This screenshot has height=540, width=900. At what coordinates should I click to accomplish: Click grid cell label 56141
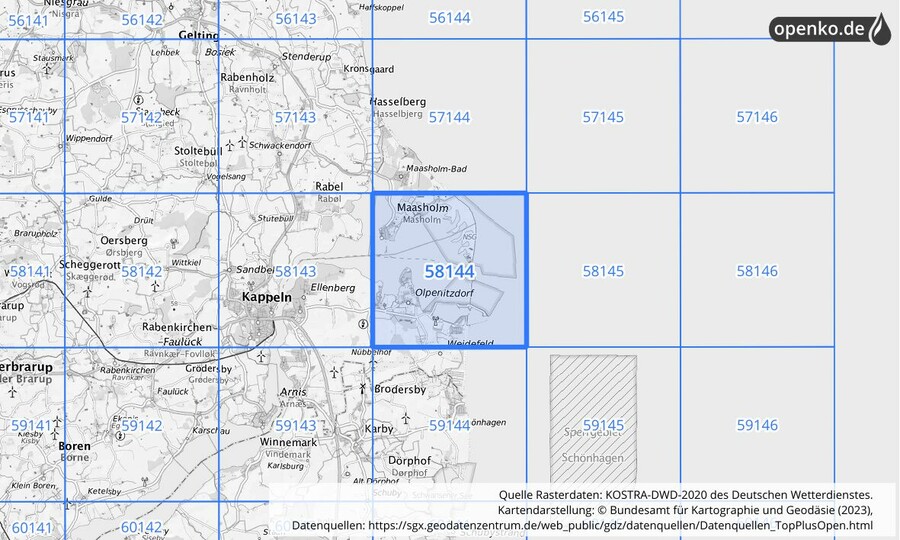(28, 21)
